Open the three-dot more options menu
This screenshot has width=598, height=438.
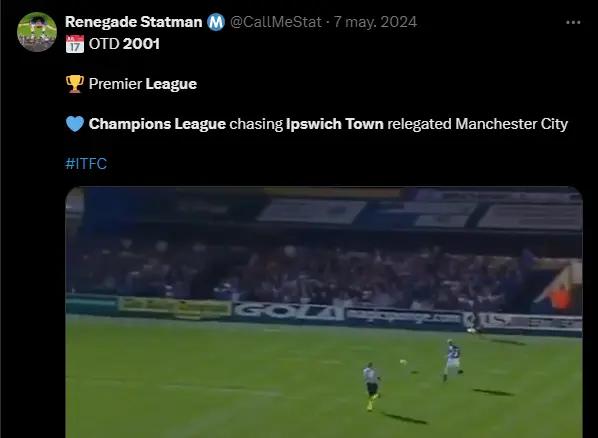click(573, 23)
